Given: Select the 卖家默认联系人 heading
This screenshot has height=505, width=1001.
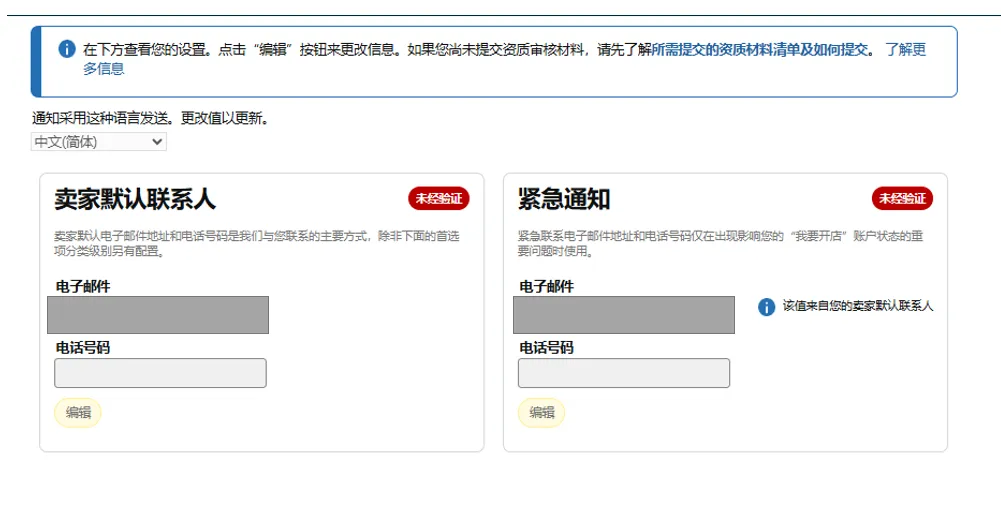Looking at the screenshot, I should (x=135, y=199).
